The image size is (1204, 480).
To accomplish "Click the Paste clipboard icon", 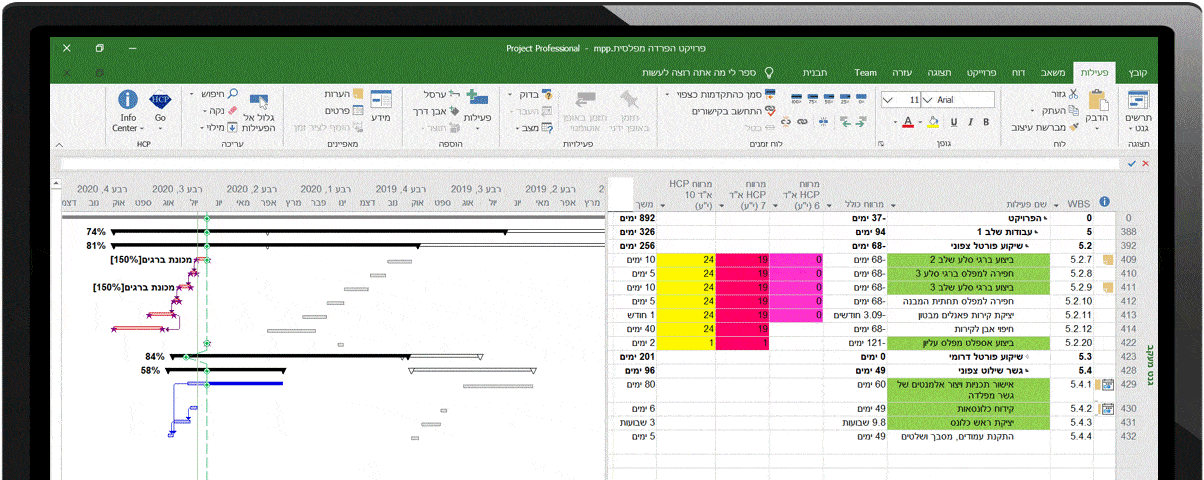I will point(1097,102).
